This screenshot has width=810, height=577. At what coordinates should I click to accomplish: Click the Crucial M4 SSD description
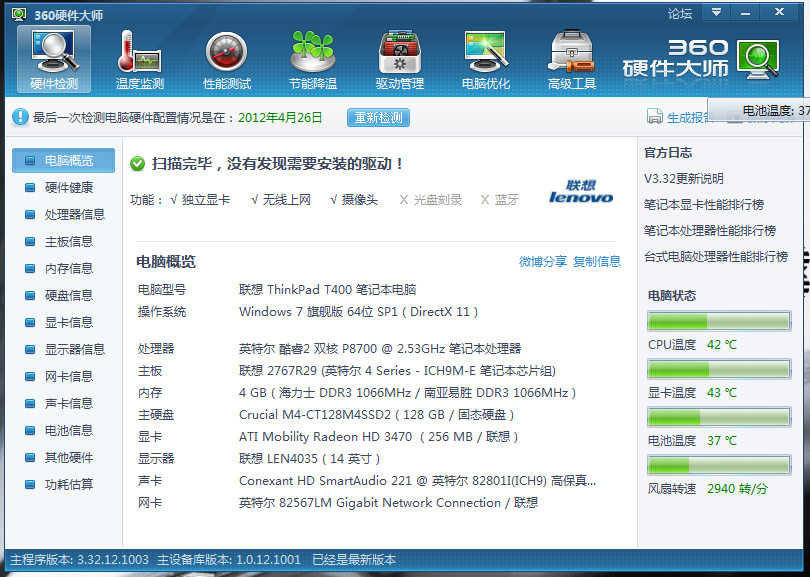(377, 415)
